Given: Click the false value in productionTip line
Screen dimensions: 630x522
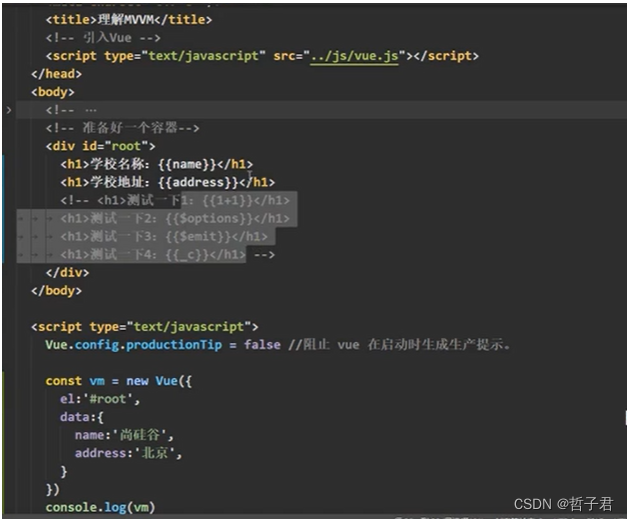Looking at the screenshot, I should pos(262,345).
